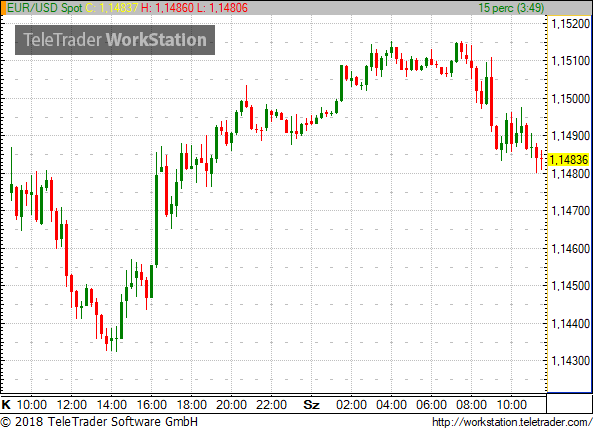Click the TeleTrader WorkStation watermark logo
Viewport: 593px width, 431px height.
(115, 40)
